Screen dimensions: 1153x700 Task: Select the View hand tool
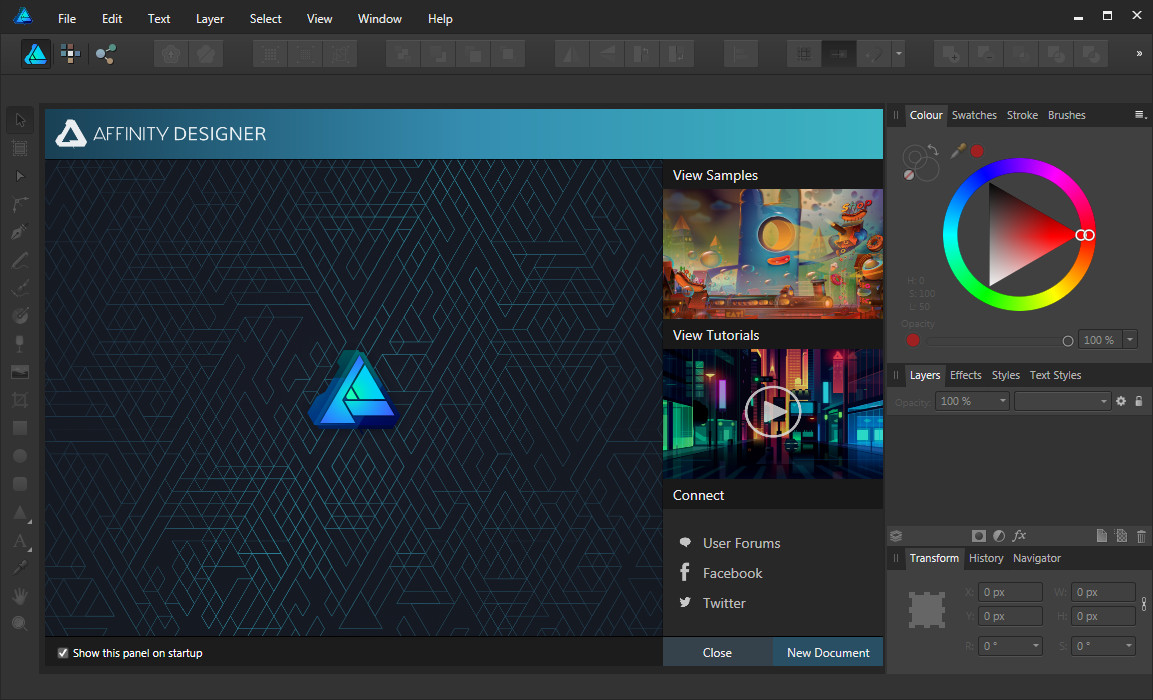(20, 596)
